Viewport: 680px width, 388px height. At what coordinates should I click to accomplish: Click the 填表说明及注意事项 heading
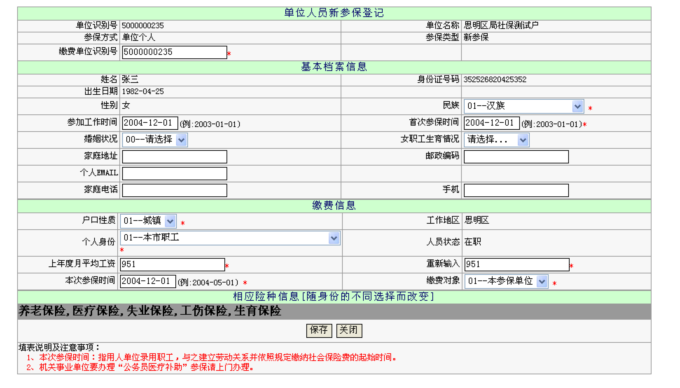pos(59,347)
